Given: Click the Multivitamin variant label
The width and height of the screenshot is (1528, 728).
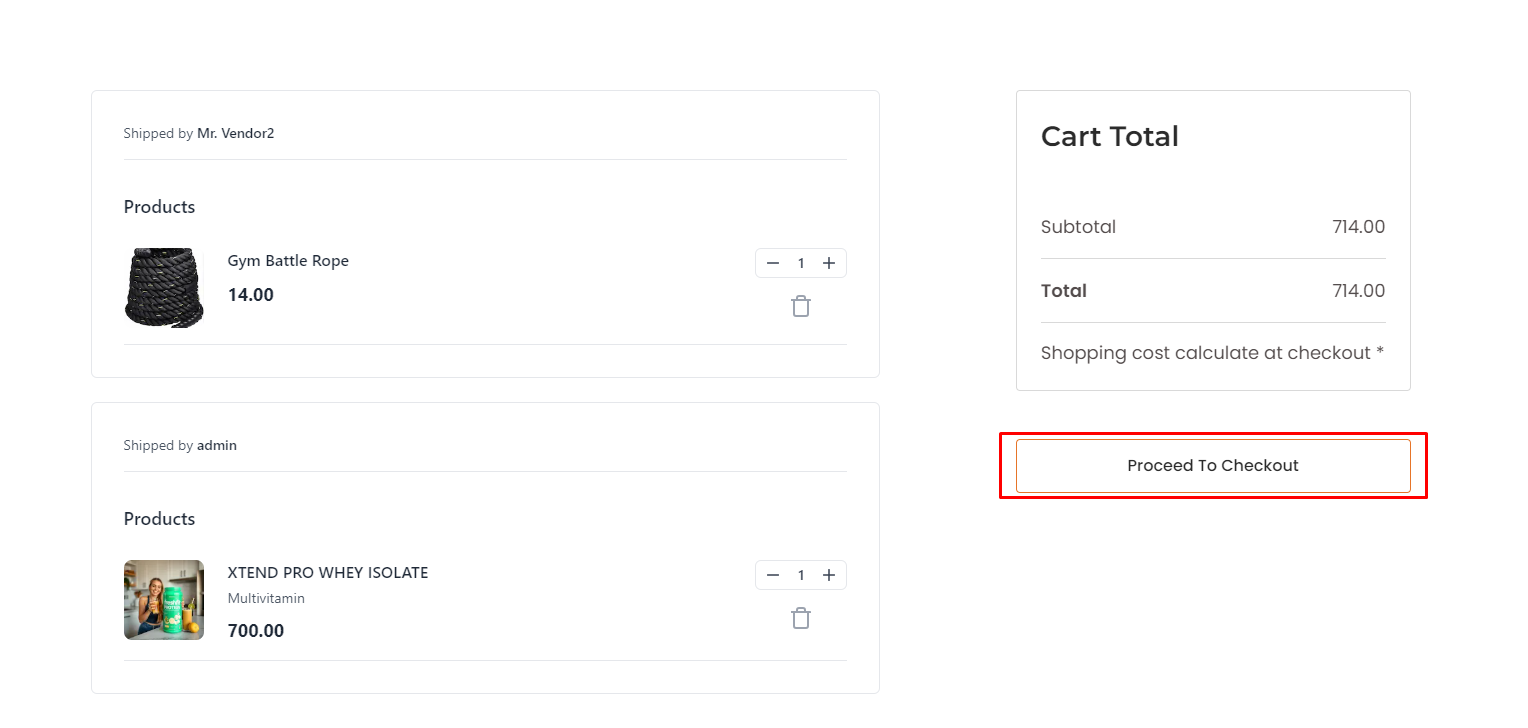Looking at the screenshot, I should 266,598.
